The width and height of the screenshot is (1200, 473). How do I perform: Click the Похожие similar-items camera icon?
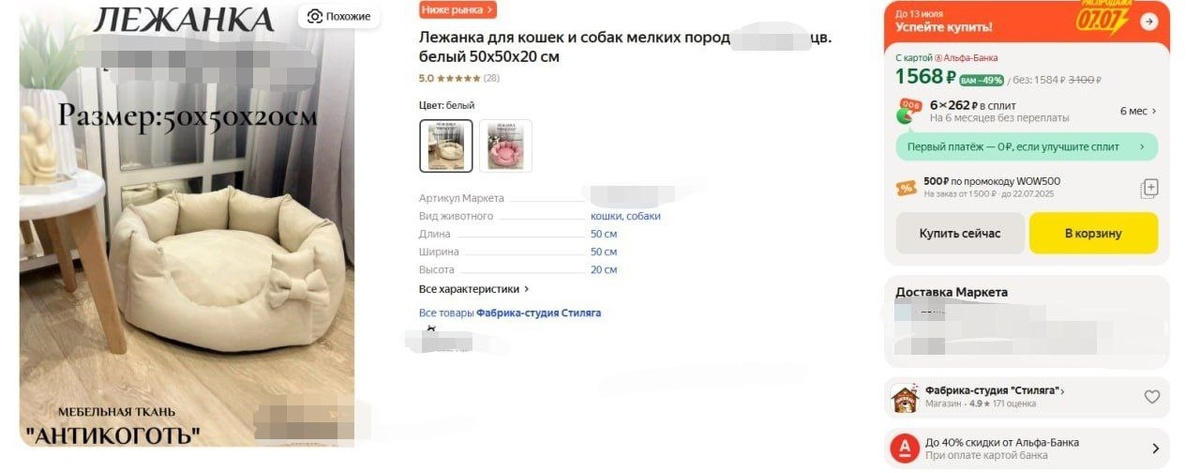315,16
